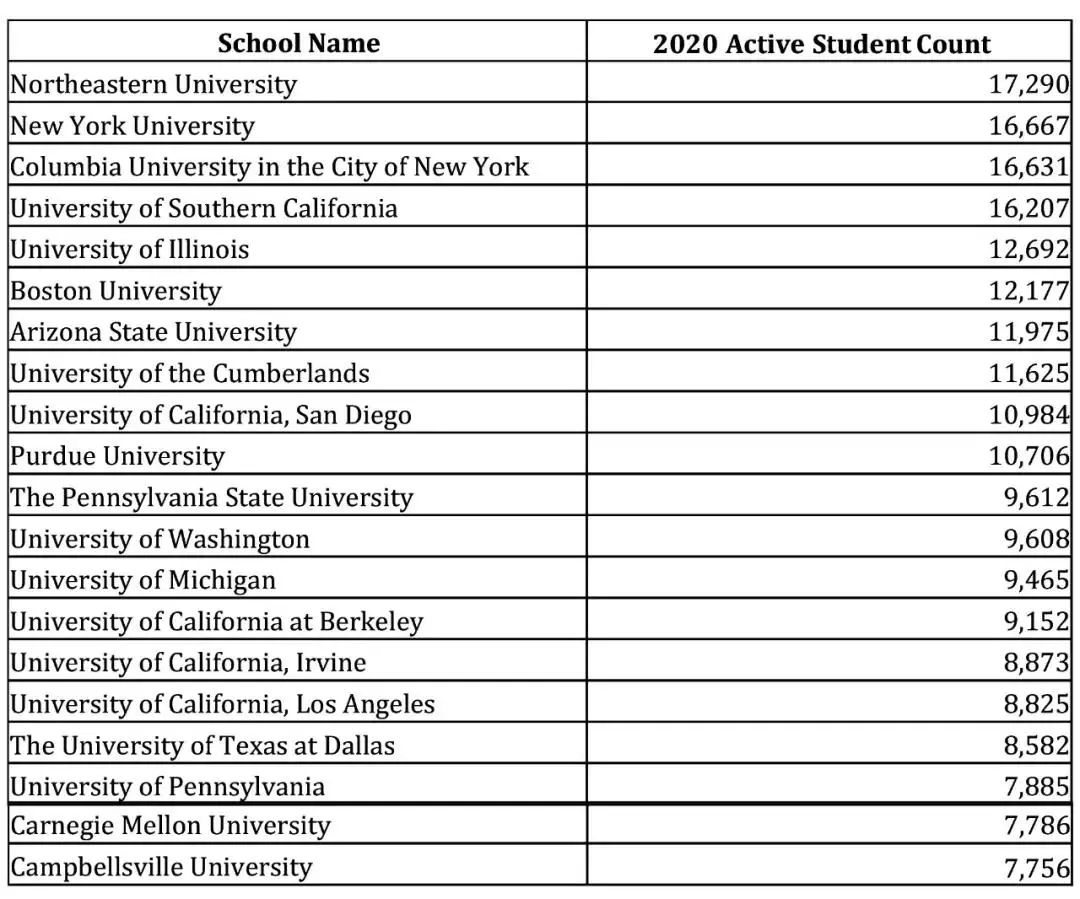Screen dimensions: 1080x899
Task: Click the Carnegie Mellon University cell
Action: (170, 826)
